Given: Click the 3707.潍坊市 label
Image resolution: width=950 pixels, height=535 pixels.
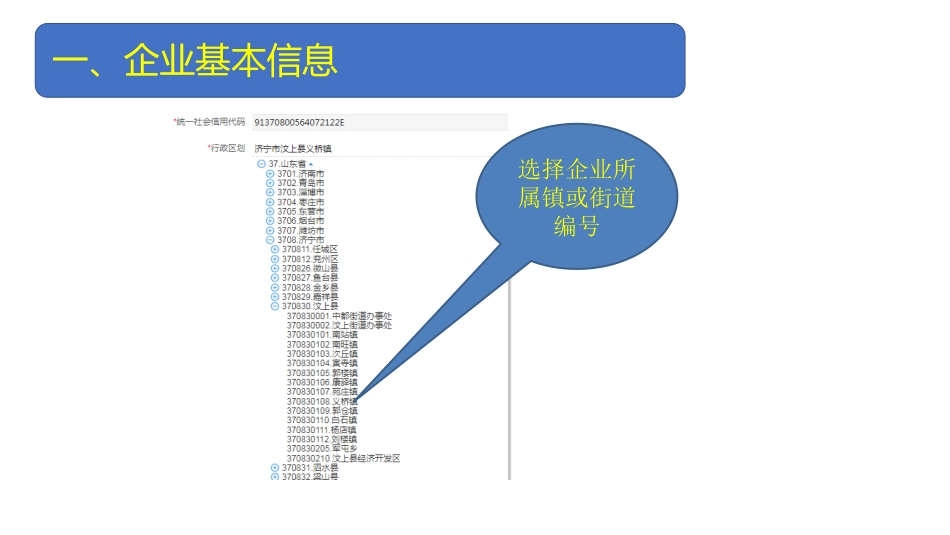Looking at the screenshot, I should [x=301, y=231].
